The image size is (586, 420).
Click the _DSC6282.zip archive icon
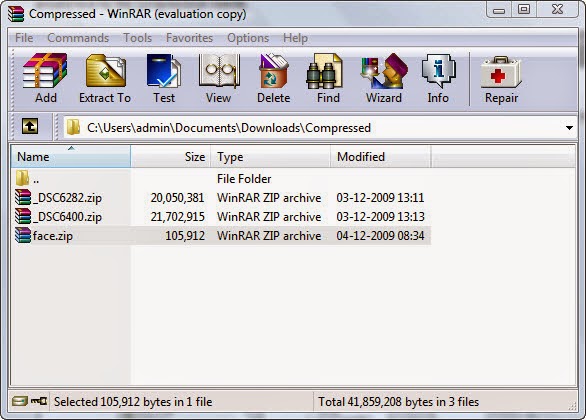23,197
